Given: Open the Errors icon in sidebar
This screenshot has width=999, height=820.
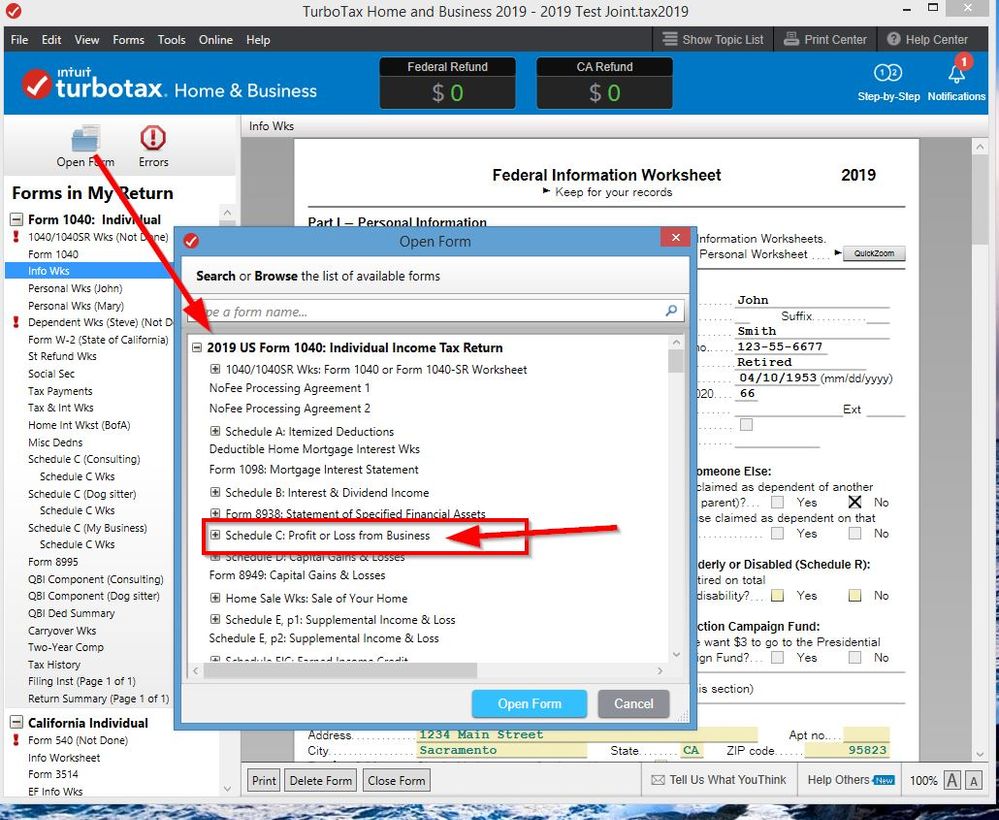Looking at the screenshot, I should [x=153, y=138].
